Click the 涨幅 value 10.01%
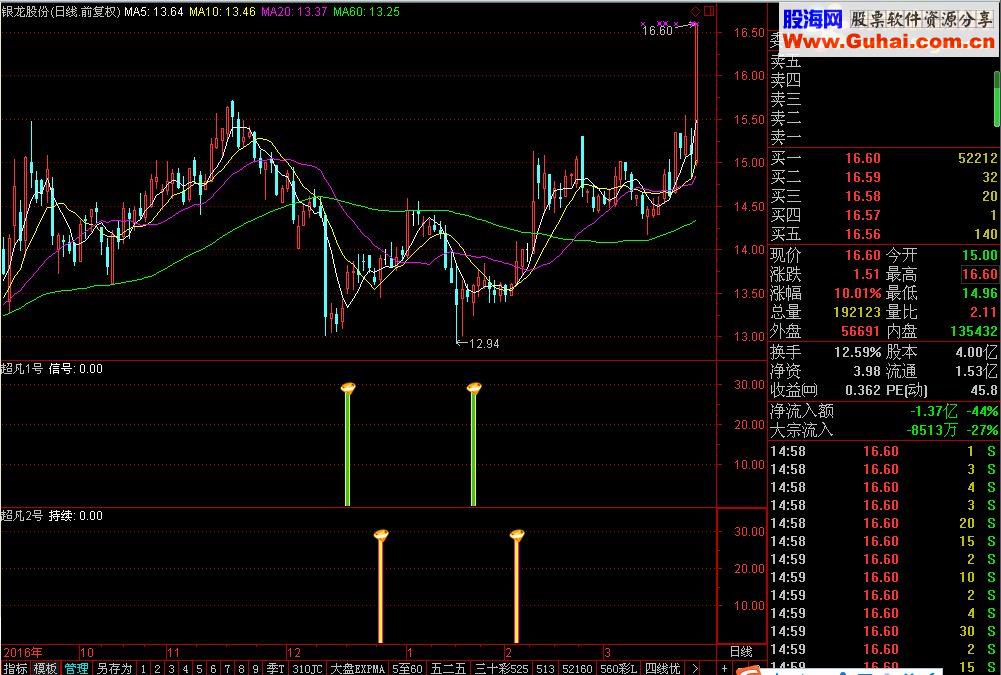The width and height of the screenshot is (1001, 675). tap(857, 293)
